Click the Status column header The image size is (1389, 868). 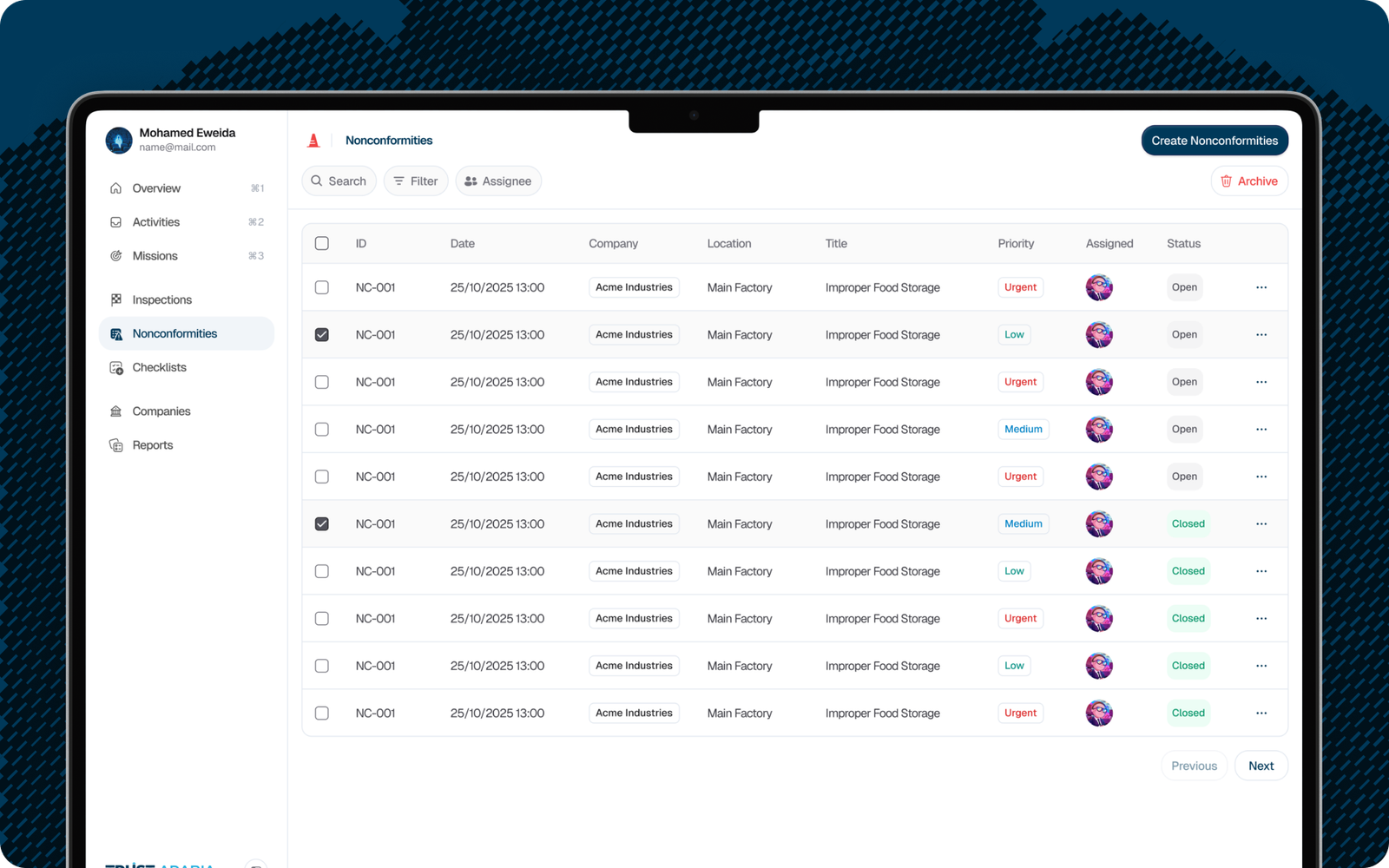[x=1183, y=244]
